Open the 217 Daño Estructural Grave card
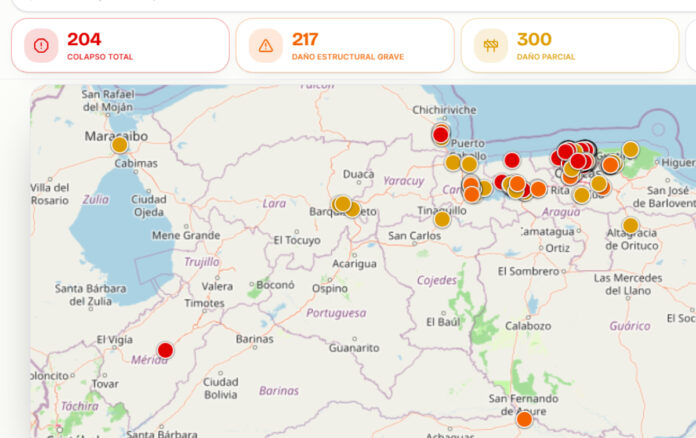696x438 pixels. (x=345, y=45)
